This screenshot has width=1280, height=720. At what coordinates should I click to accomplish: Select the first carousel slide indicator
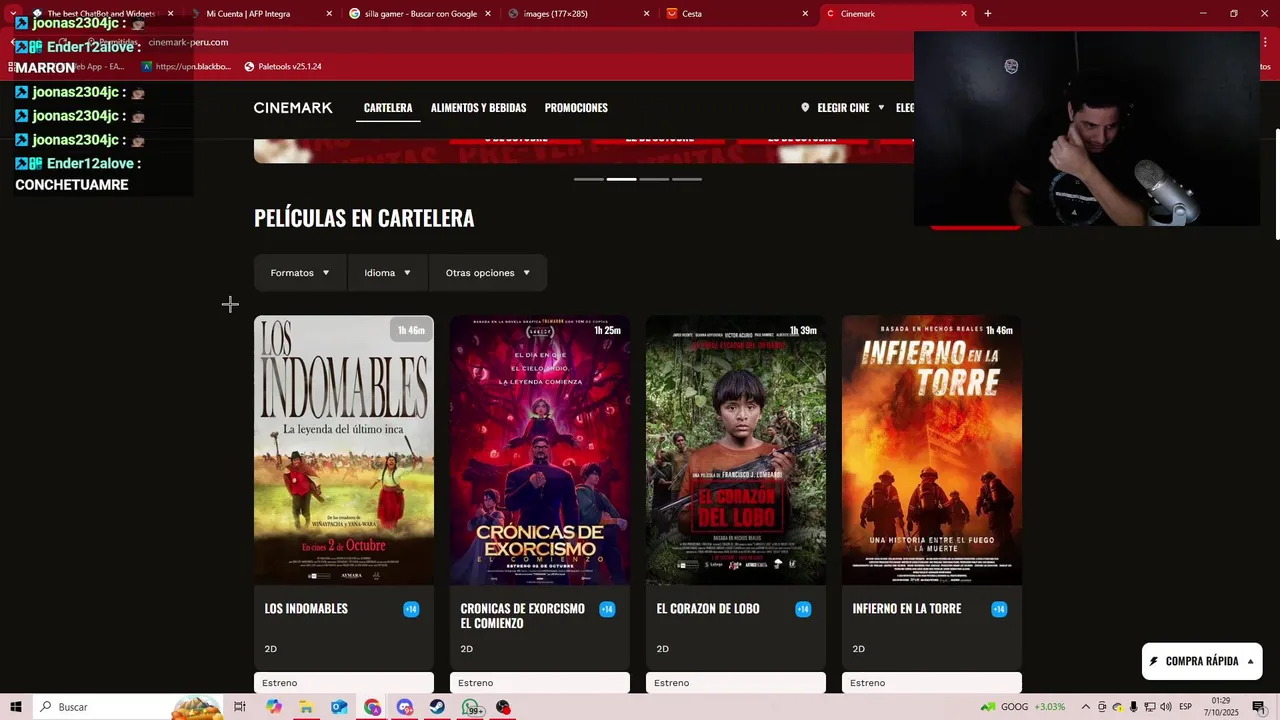tap(589, 179)
